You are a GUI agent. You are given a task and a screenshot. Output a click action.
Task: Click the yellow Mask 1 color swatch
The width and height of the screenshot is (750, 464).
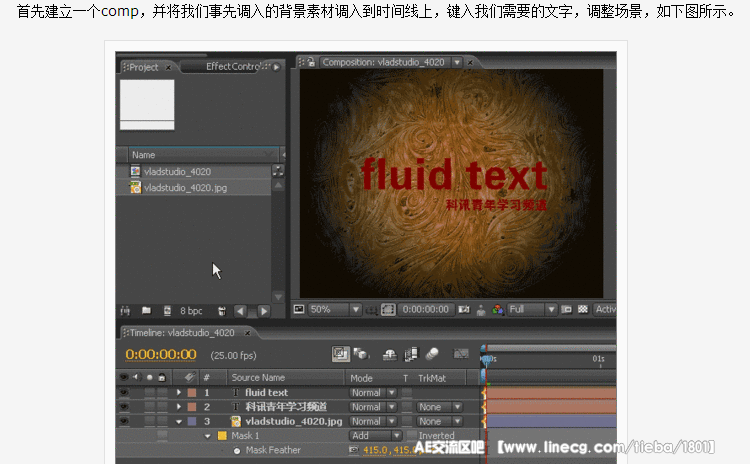coord(222,436)
